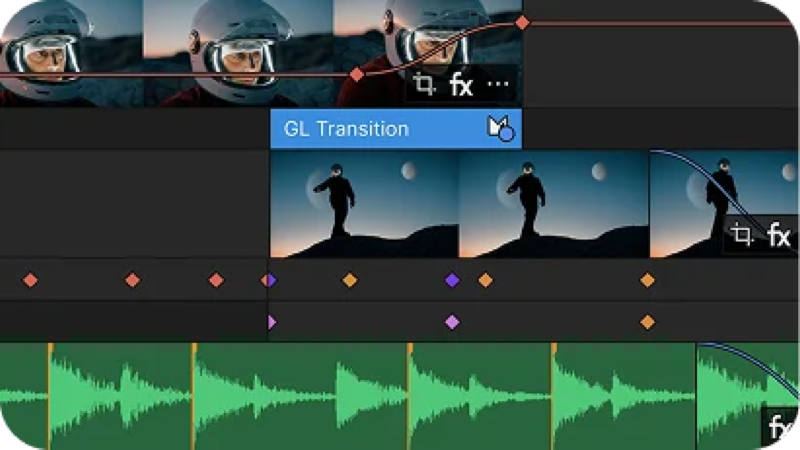Select half-hidden purple keyframe starting lower row

[x=272, y=322]
